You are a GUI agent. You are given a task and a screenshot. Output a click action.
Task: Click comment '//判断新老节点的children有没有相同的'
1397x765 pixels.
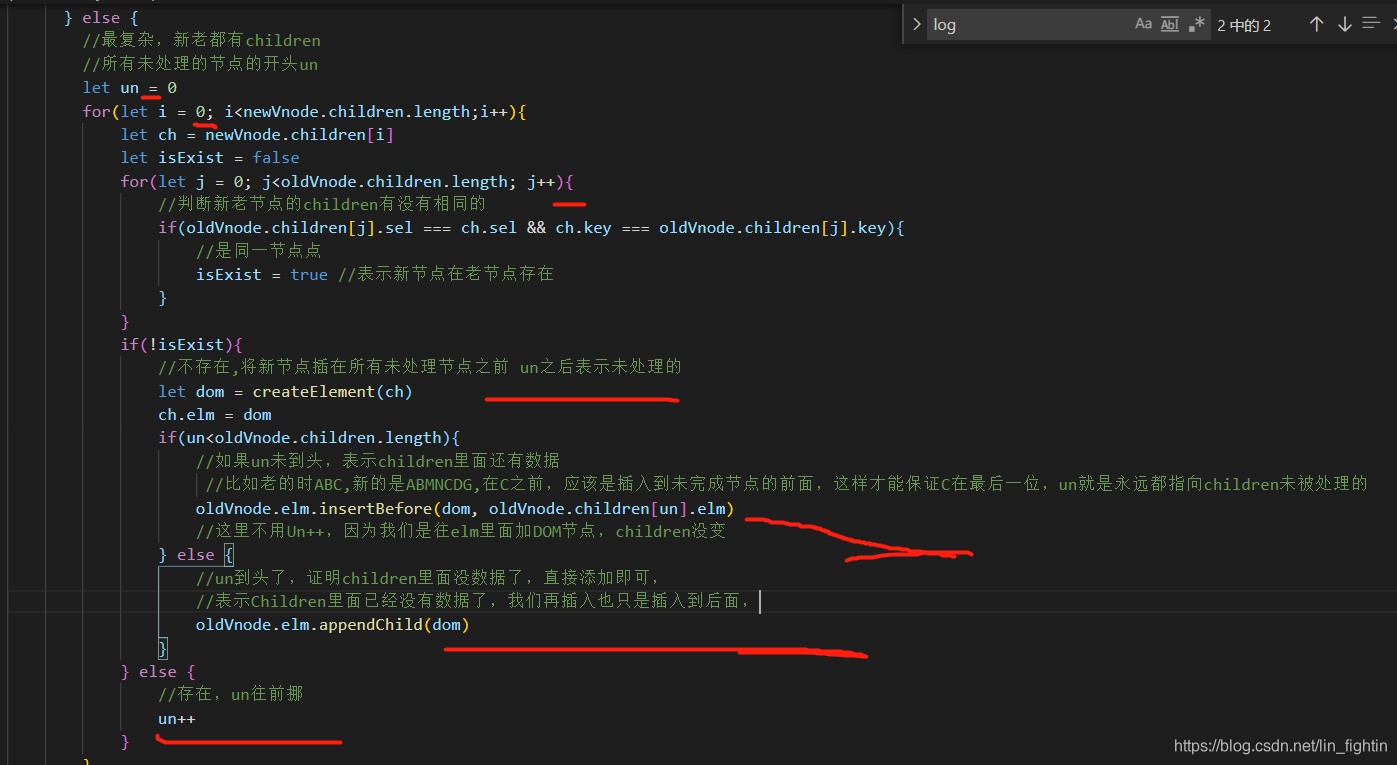pyautogui.click(x=322, y=204)
